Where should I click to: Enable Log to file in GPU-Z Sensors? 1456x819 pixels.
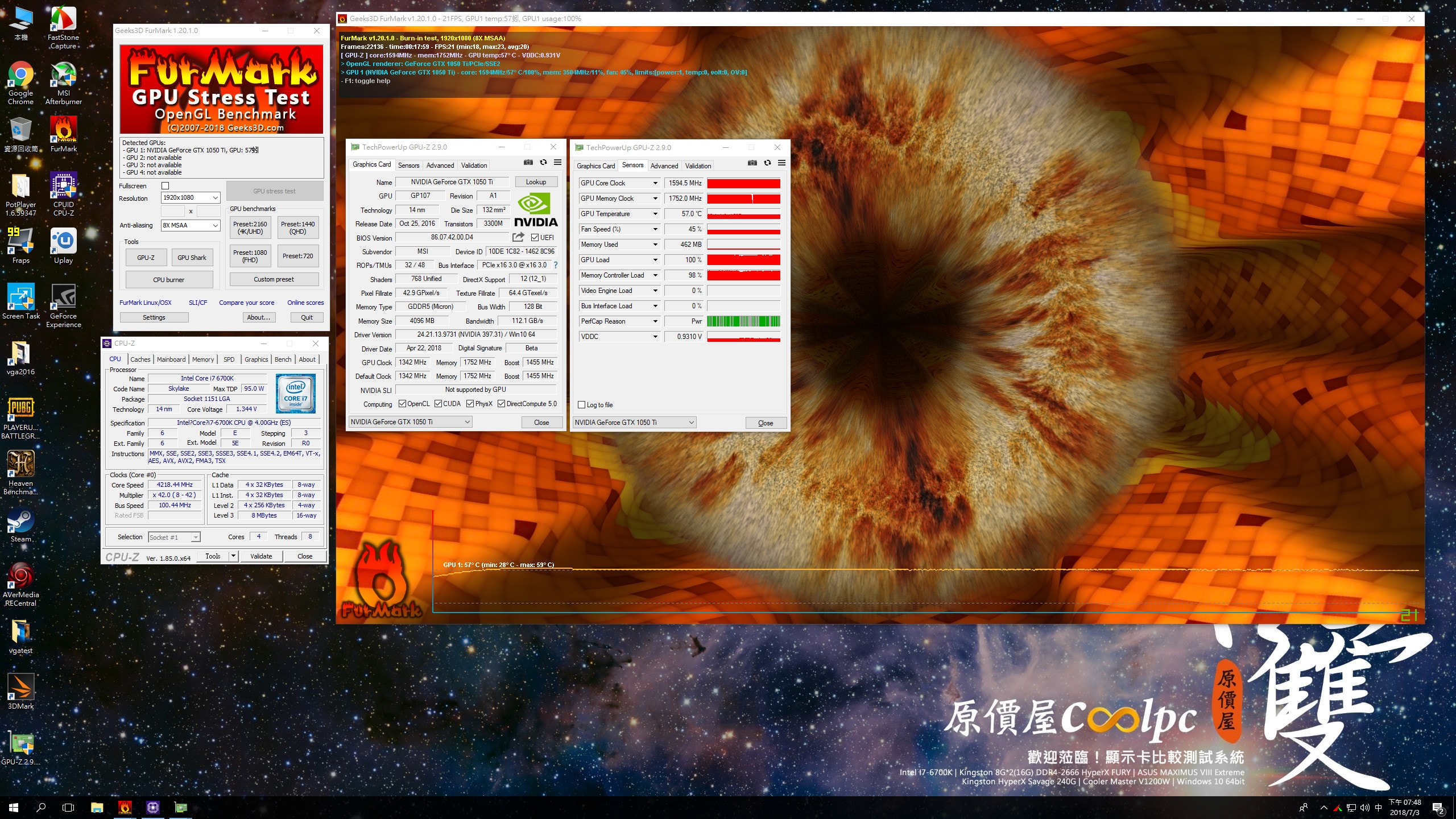point(581,405)
